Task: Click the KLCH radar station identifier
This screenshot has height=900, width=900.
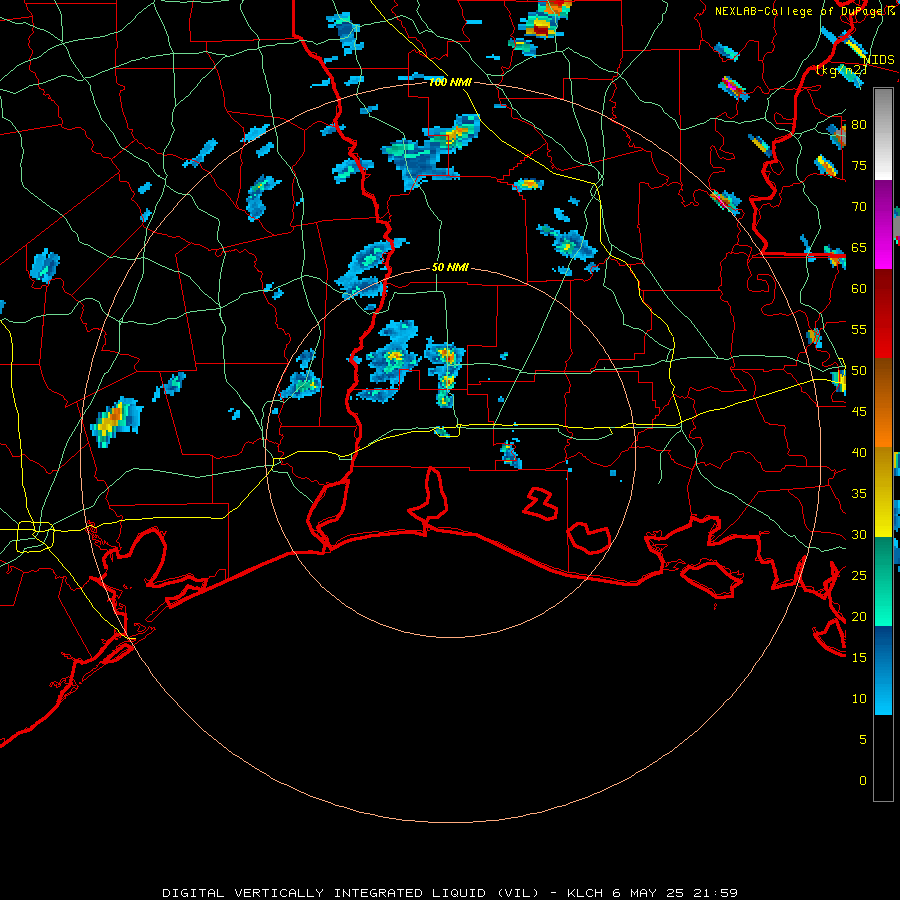Action: 585,893
